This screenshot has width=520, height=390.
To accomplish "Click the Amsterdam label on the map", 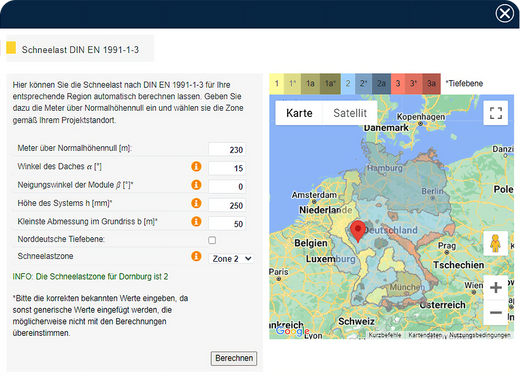I will coord(314,195).
